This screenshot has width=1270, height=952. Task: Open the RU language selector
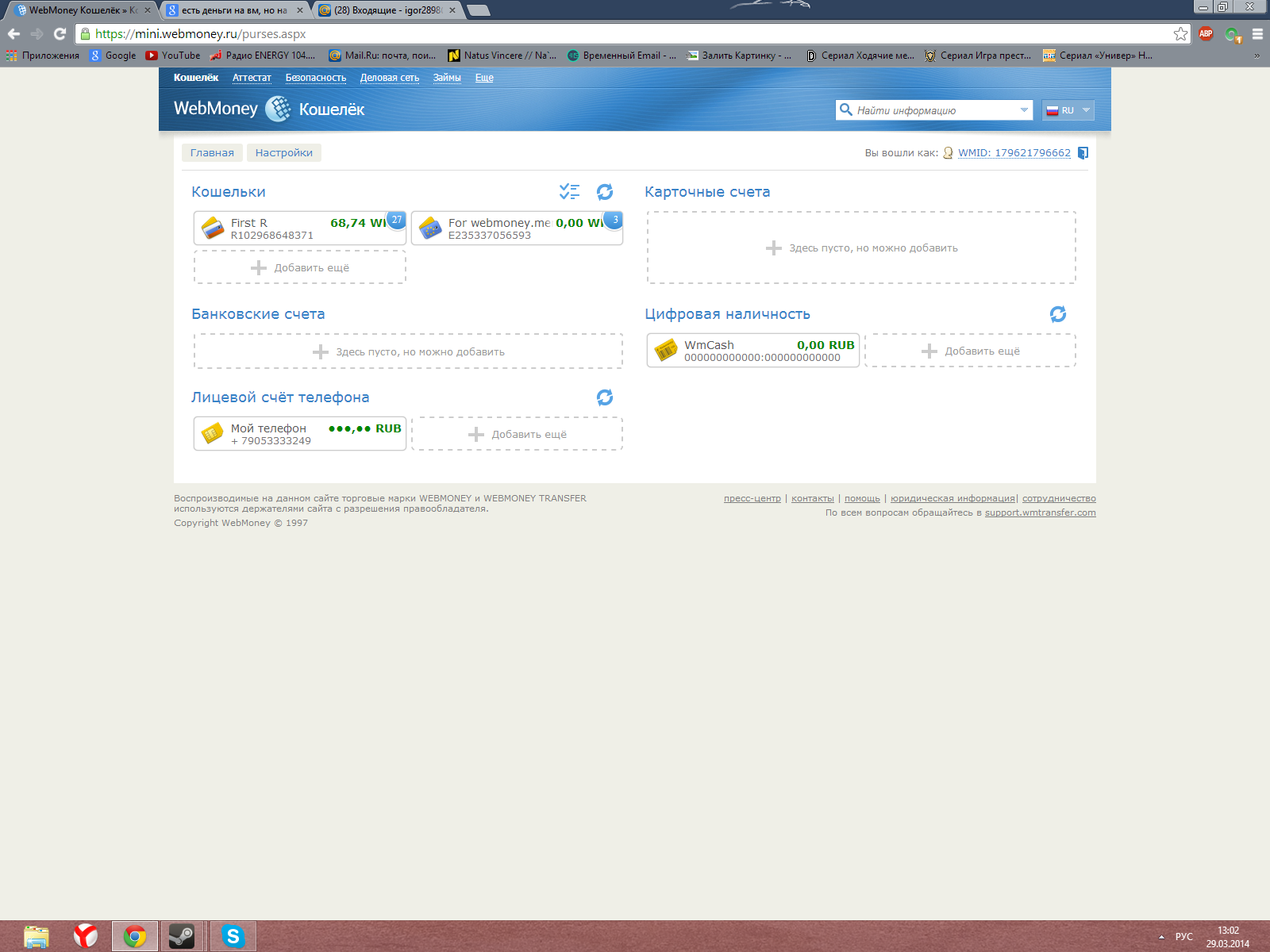(1068, 110)
